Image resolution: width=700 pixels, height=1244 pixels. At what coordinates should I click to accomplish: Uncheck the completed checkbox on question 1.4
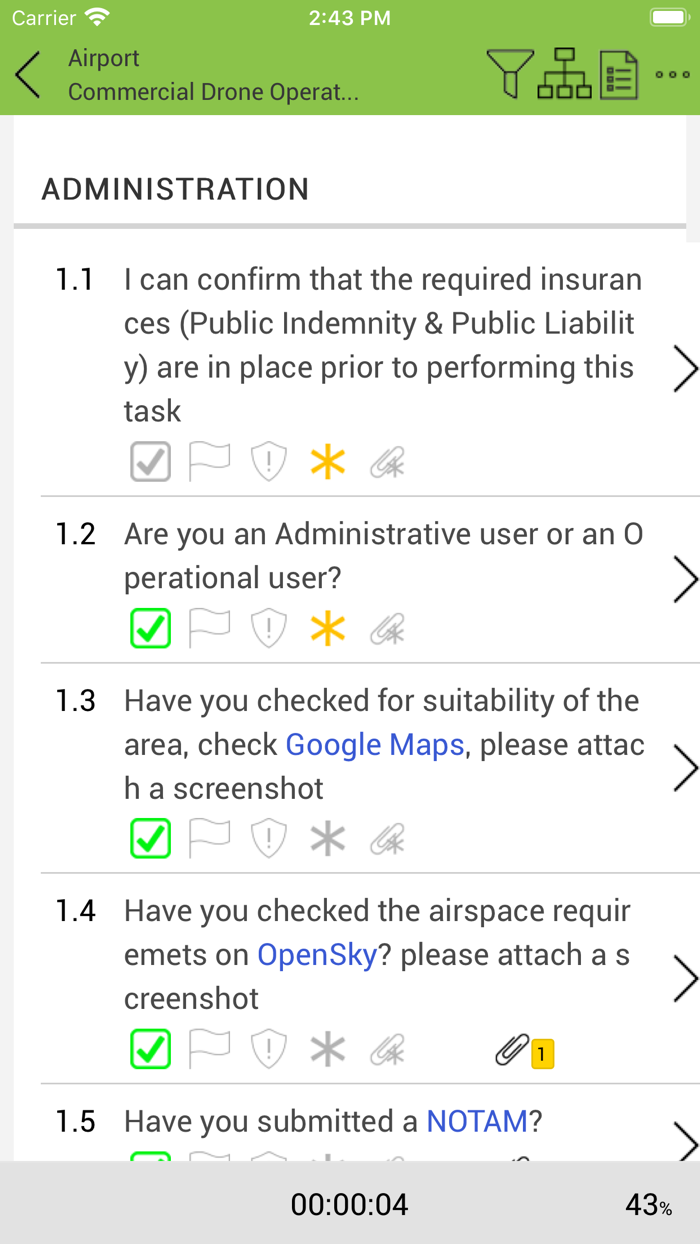[150, 1050]
